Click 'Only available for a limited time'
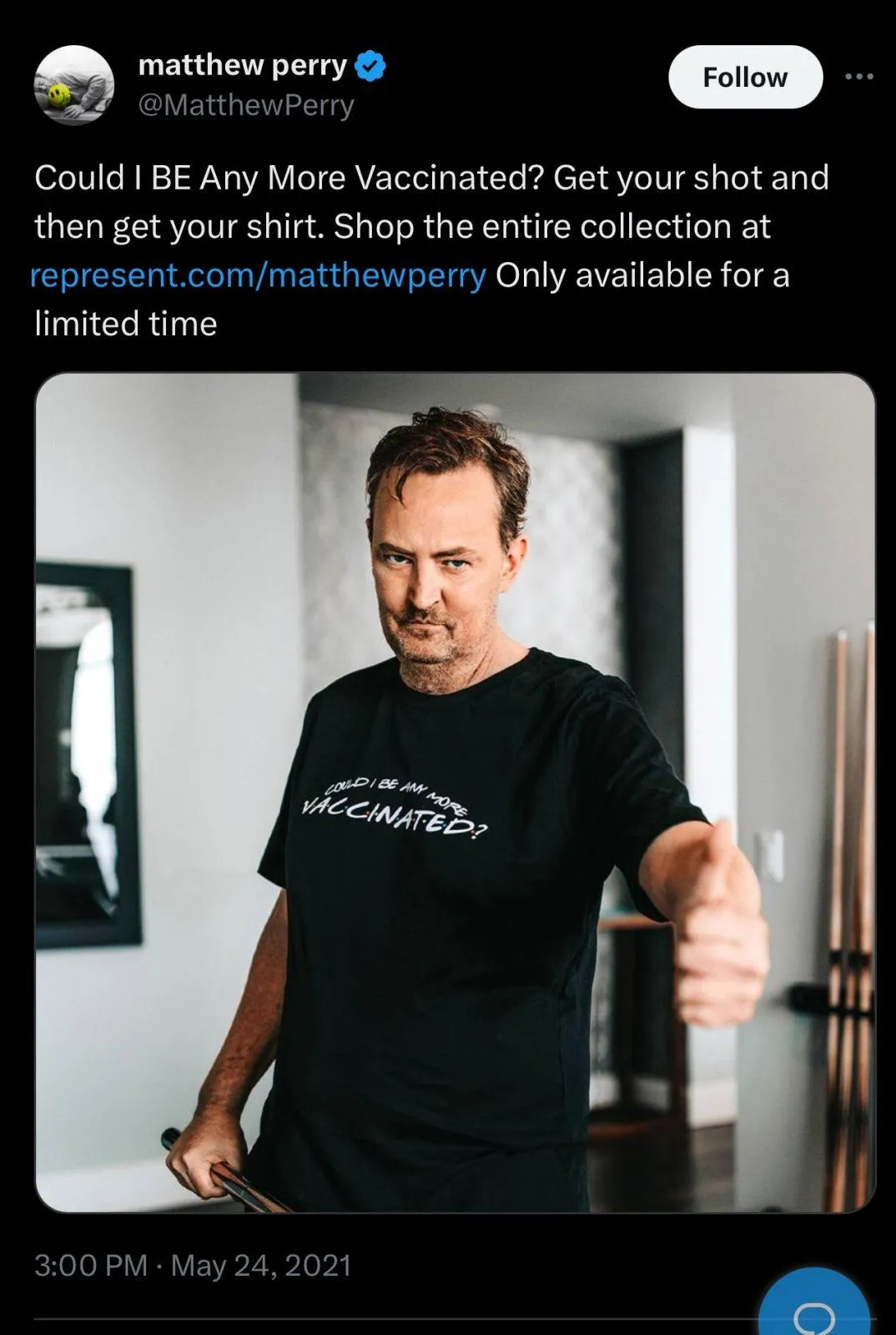Image resolution: width=896 pixels, height=1335 pixels. [412, 299]
